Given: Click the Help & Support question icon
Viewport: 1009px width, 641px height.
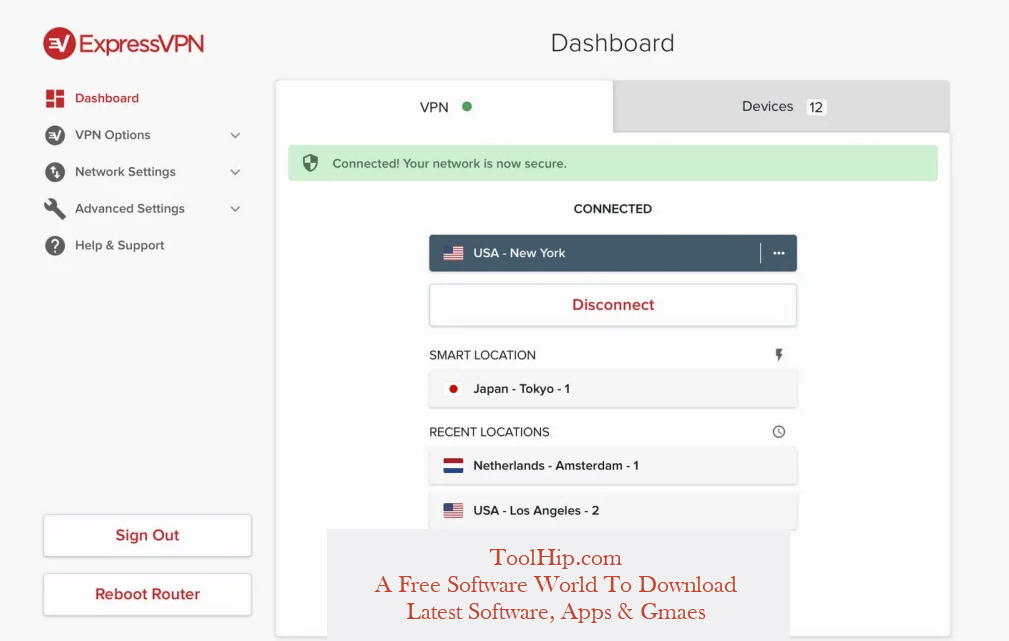Looking at the screenshot, I should 55,245.
